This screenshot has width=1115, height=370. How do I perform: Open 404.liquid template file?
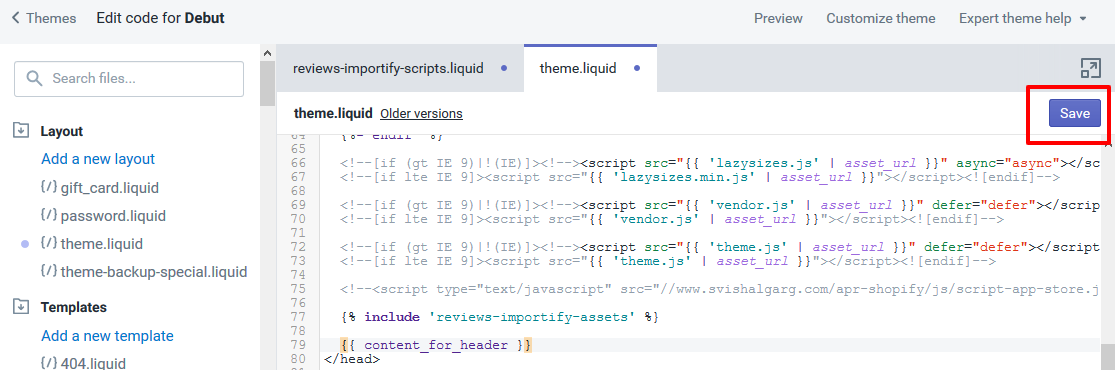[93, 363]
